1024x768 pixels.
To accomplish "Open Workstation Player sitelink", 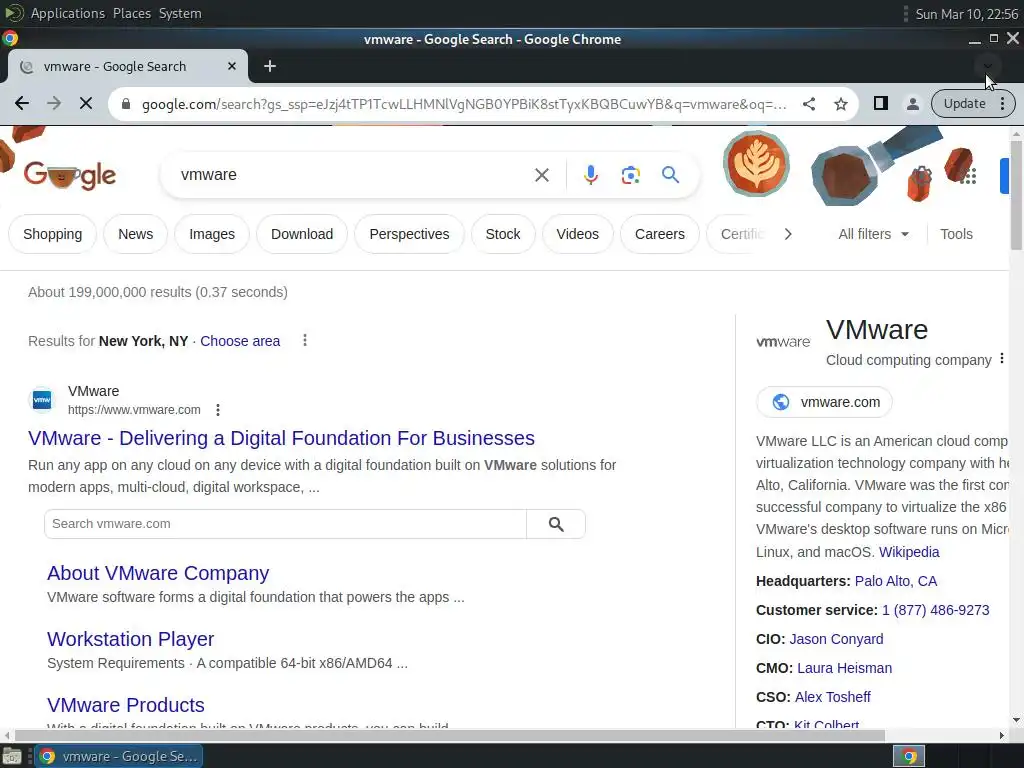I will coord(131,639).
